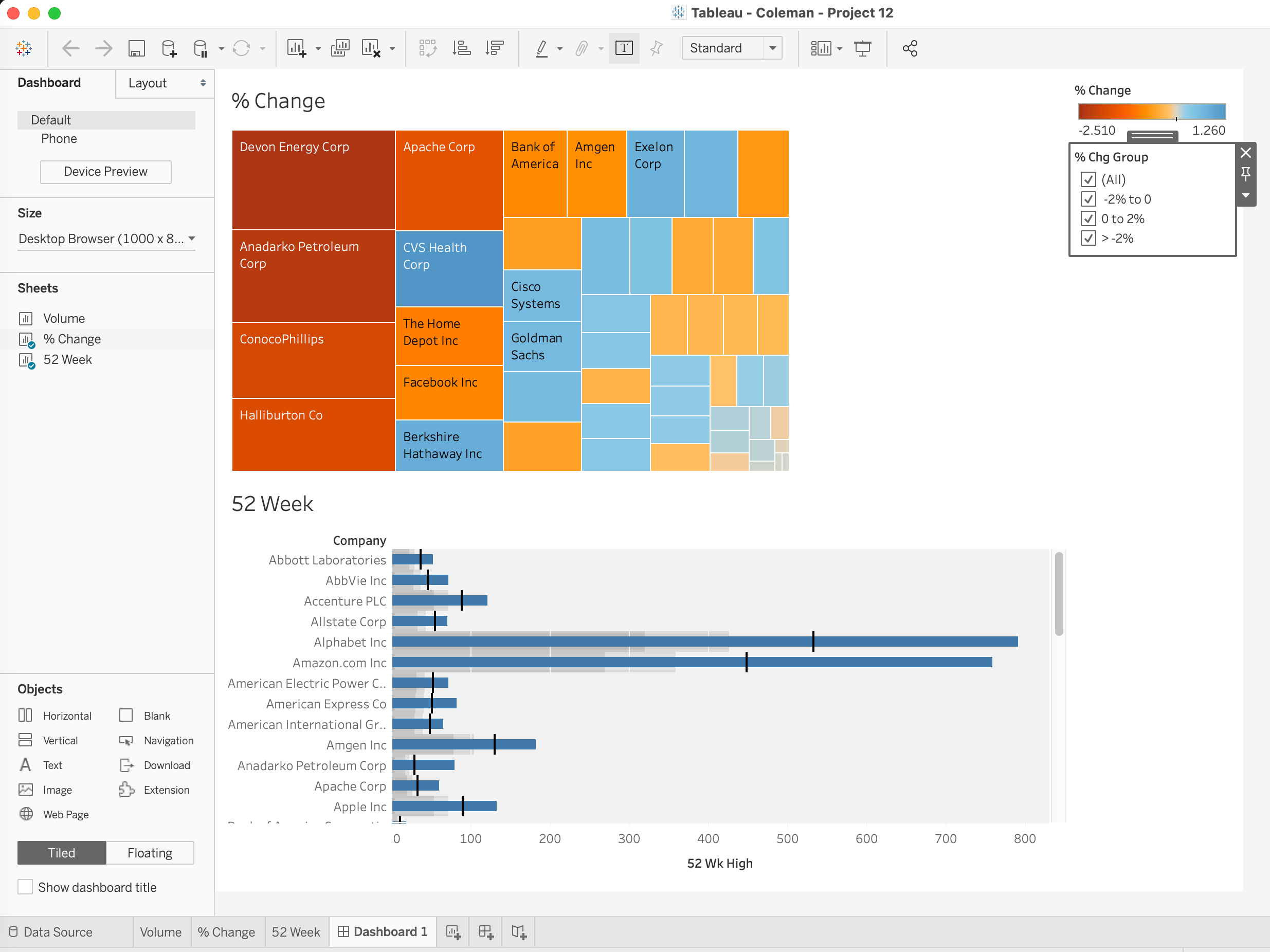Click the Alphabet Inc bar in 52 Week chart
1270x952 pixels.
point(705,642)
